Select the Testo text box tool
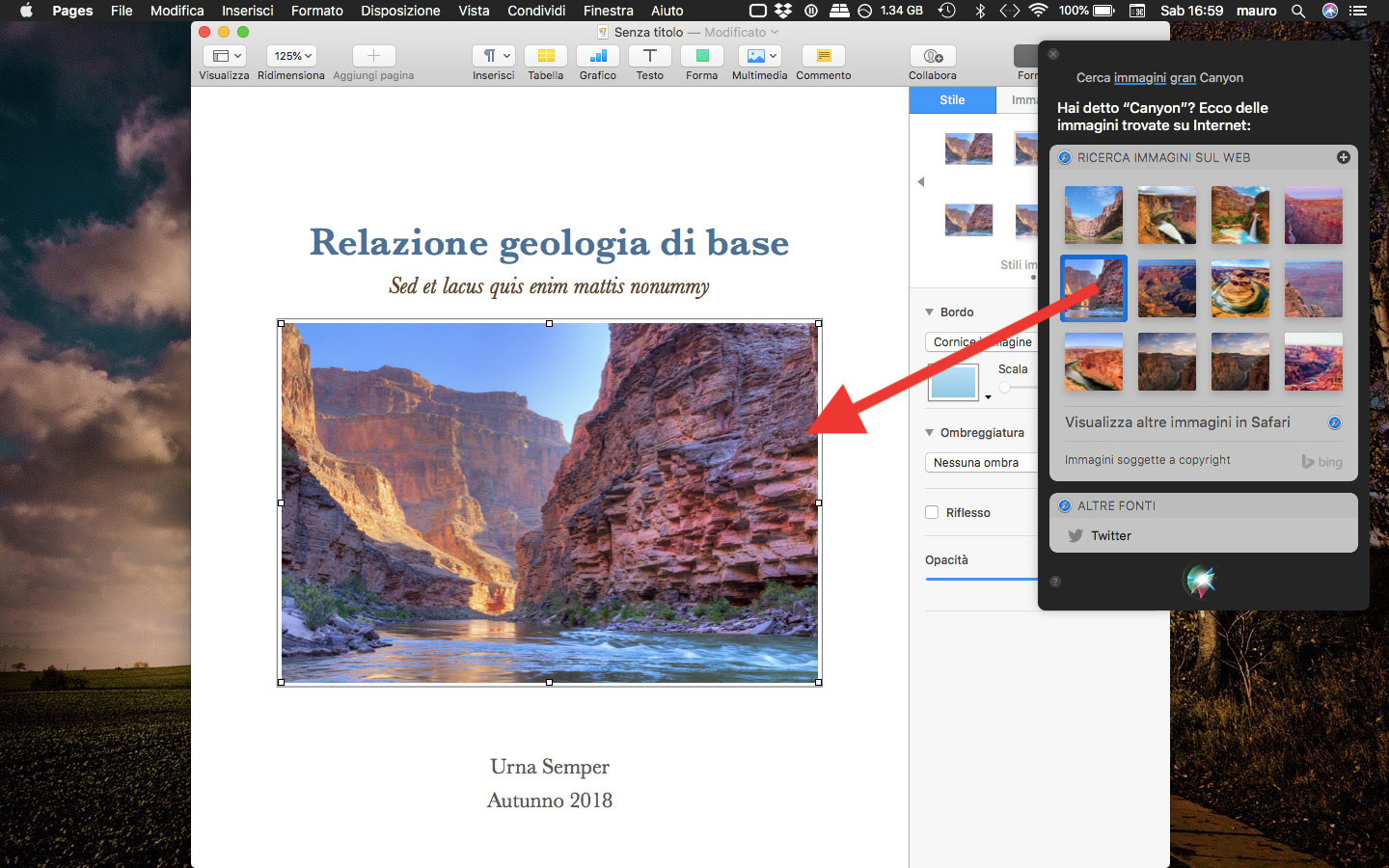 (649, 56)
